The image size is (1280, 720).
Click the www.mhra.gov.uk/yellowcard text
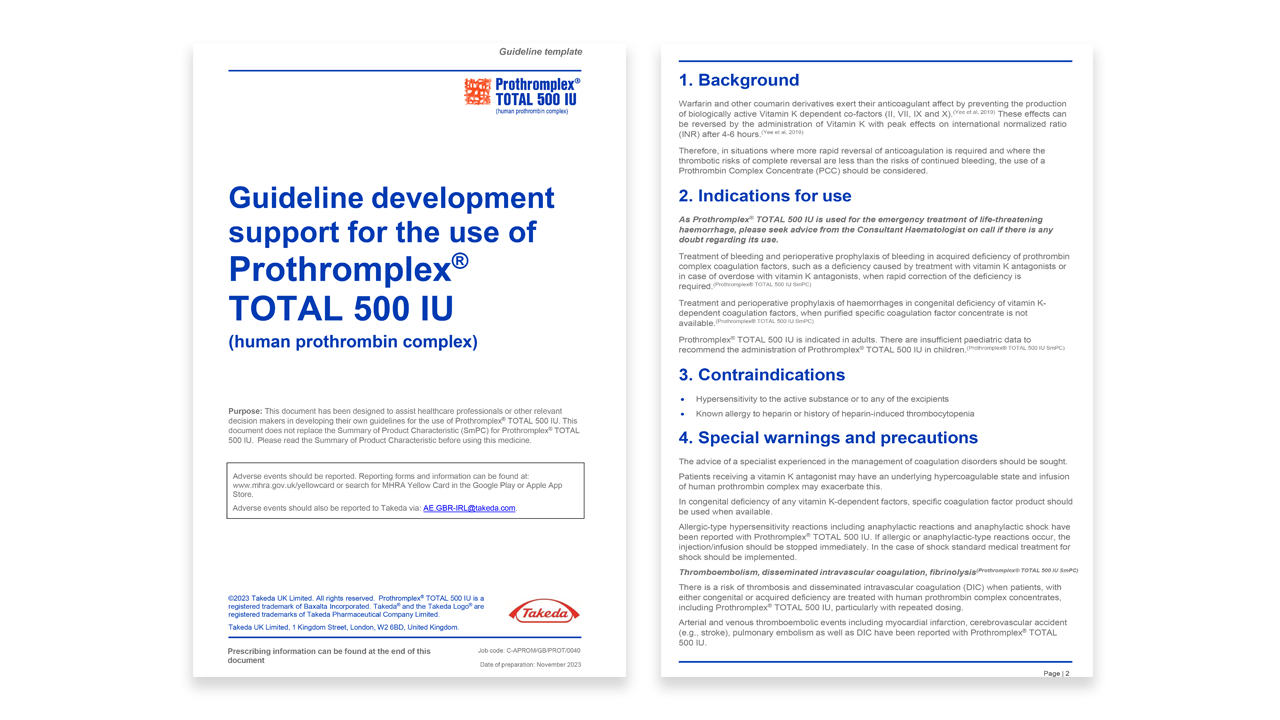(282, 485)
